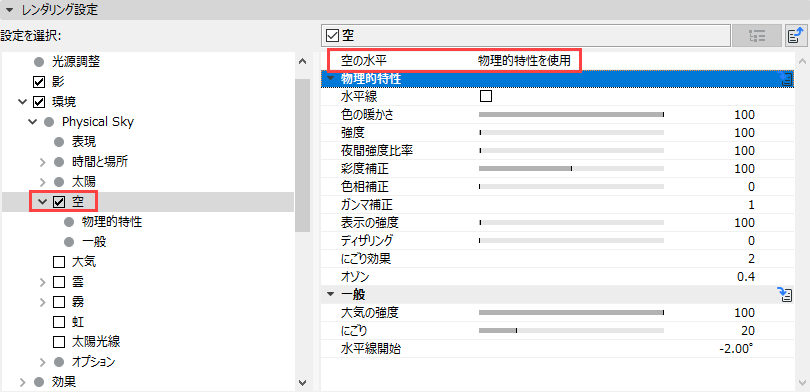This screenshot has height=392, width=810.
Task: Collapse the 一般 section in the properties
Action: (x=331, y=295)
